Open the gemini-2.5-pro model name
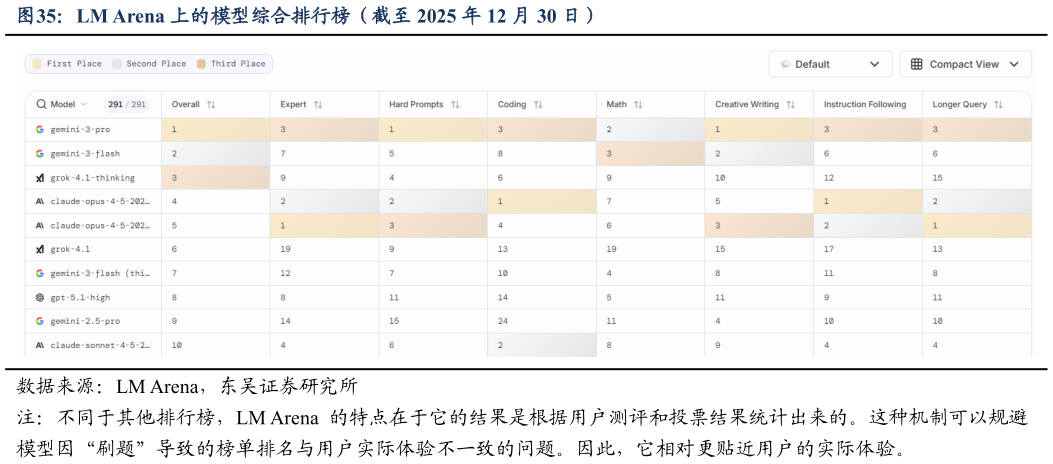1053x464 pixels. (x=85, y=321)
